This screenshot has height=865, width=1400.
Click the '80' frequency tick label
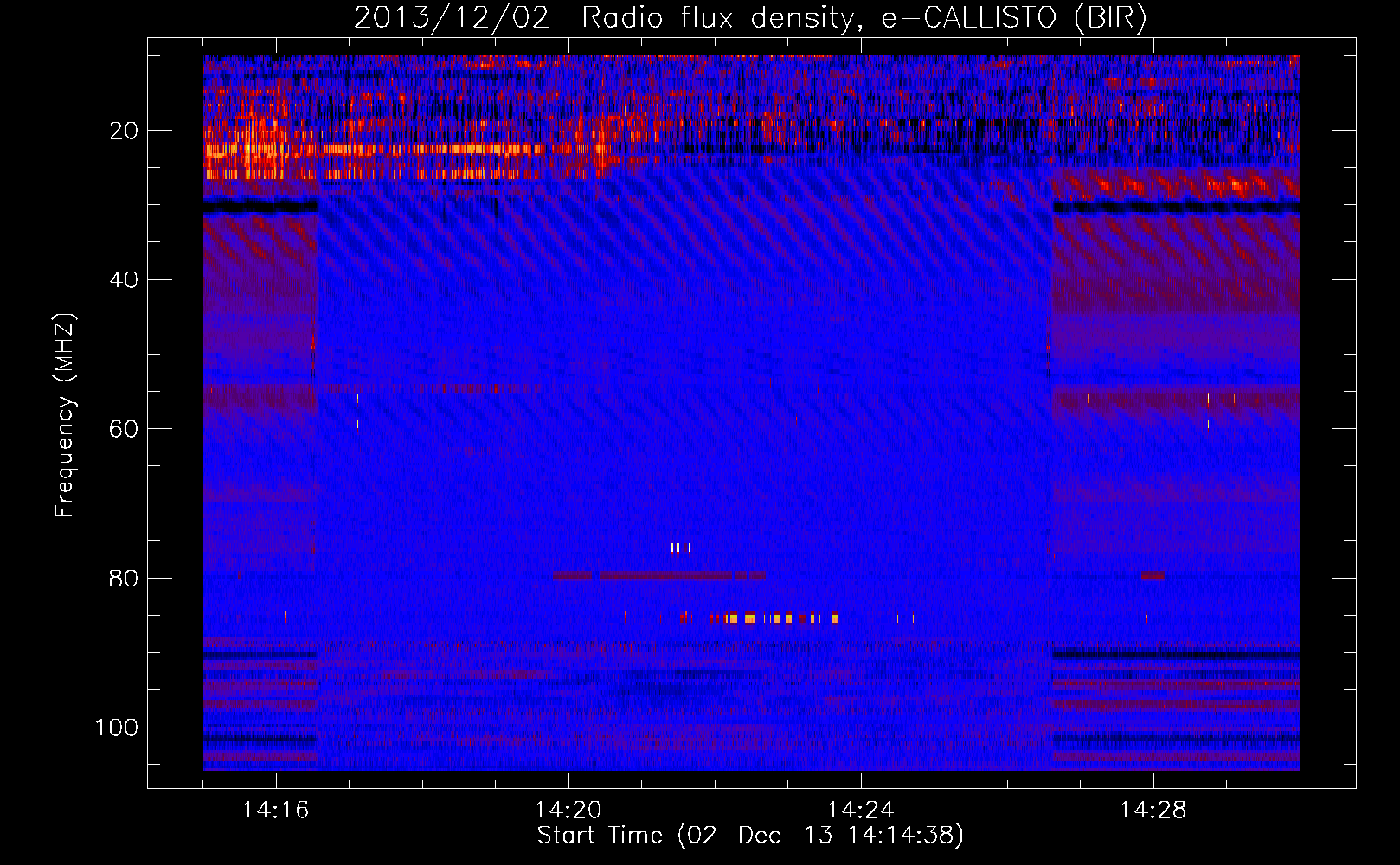click(x=125, y=578)
